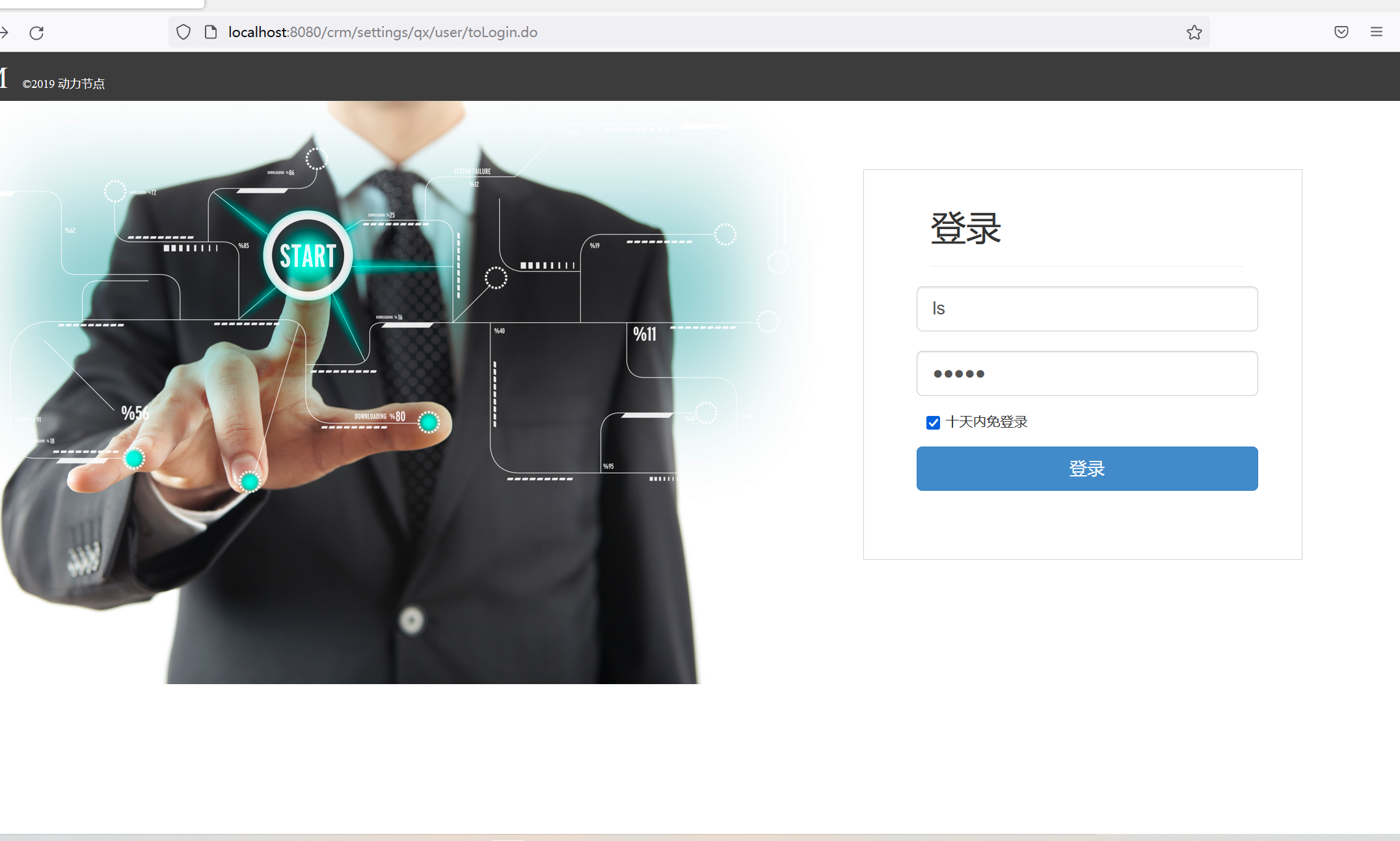Open the Firefox hamburger application menu
This screenshot has width=1400, height=841.
click(1376, 33)
